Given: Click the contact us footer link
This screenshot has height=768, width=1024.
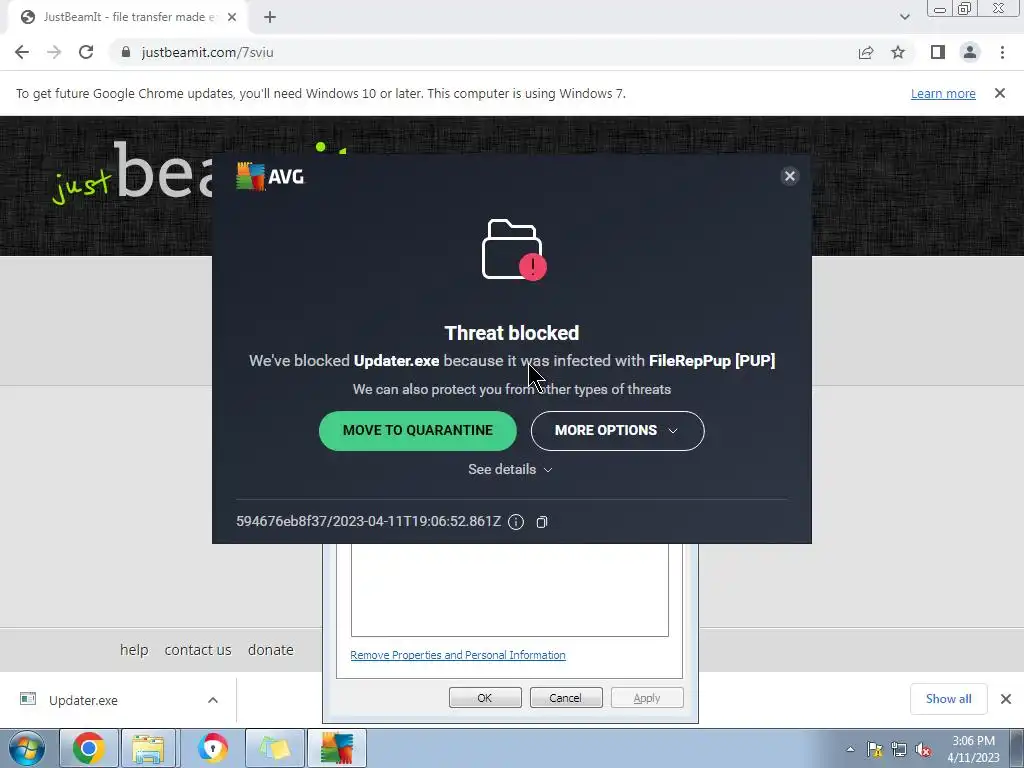Looking at the screenshot, I should click(x=198, y=650).
